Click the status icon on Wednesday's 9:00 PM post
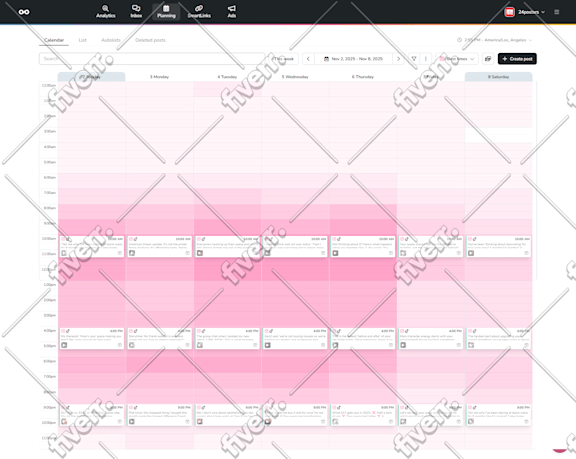Image resolution: width=576 pixels, height=459 pixels. click(x=323, y=422)
